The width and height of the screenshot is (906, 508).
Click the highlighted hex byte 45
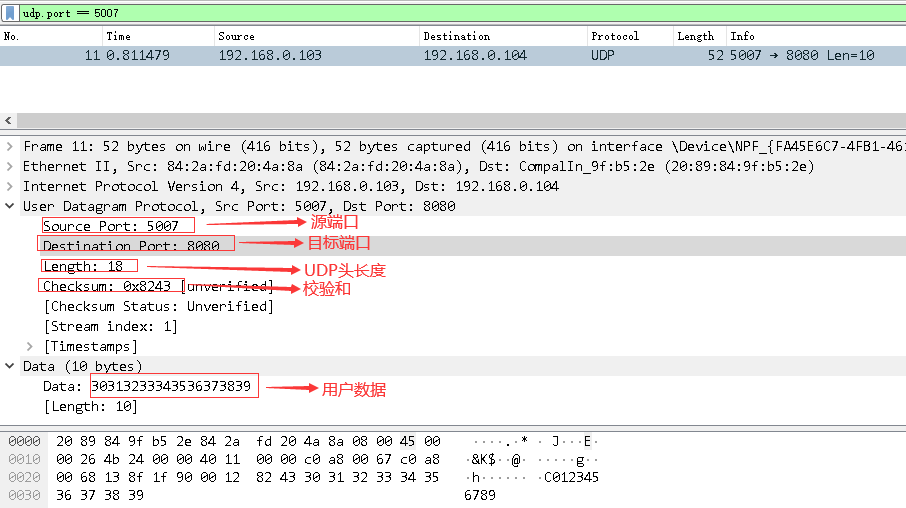[x=407, y=442]
